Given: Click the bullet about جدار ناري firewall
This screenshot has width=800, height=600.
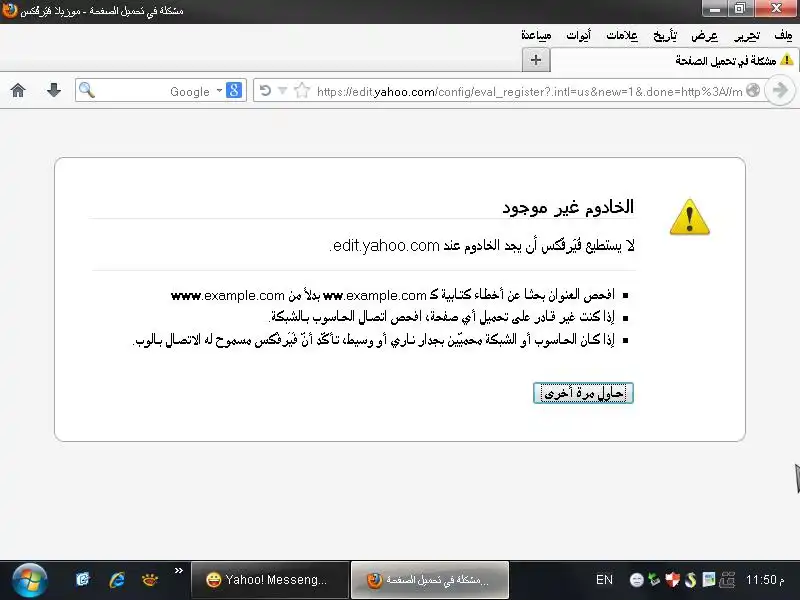Looking at the screenshot, I should [373, 340].
